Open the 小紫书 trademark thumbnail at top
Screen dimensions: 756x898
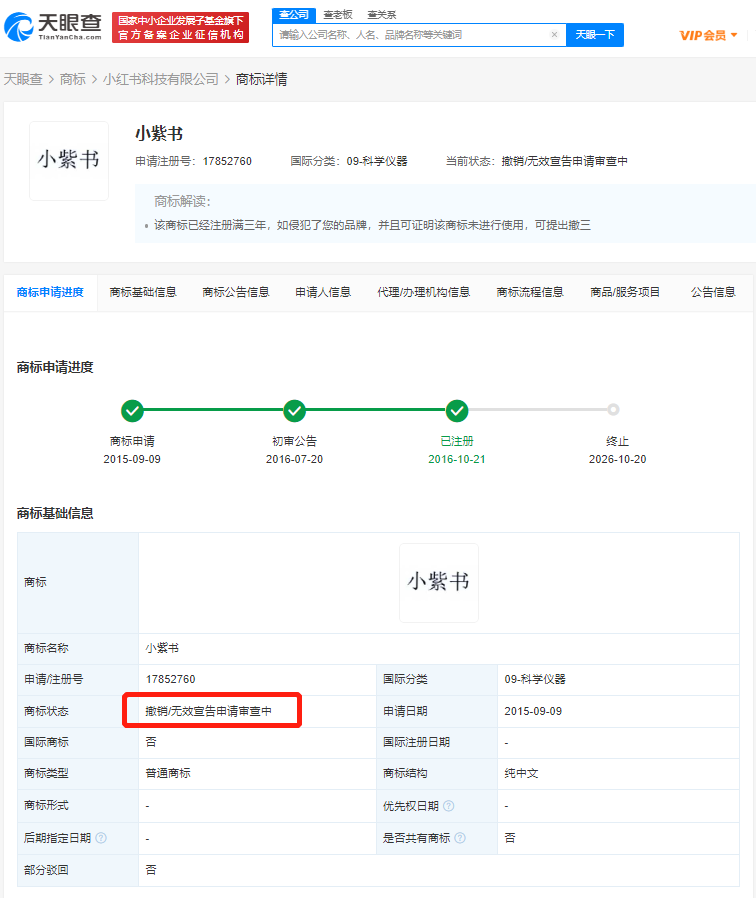(69, 161)
